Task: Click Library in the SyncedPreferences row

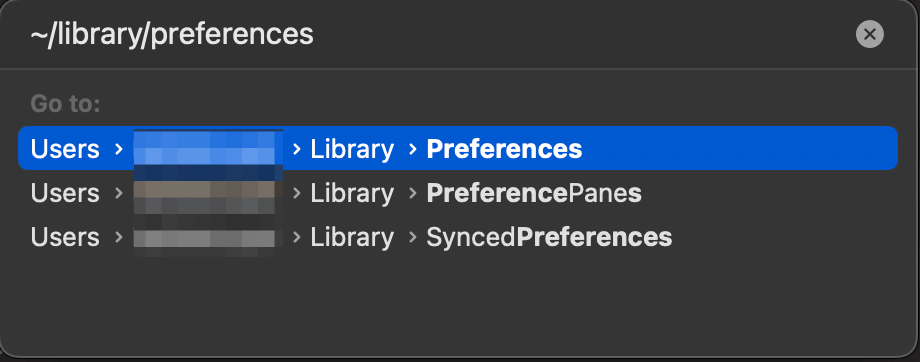Action: 352,237
